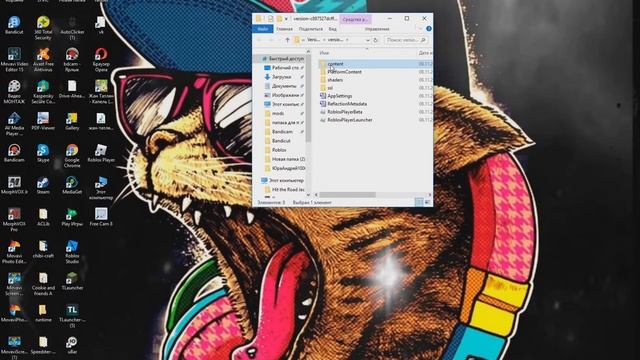Select the AutoClicker (1) desktop icon
Image resolution: width=640 pixels, height=360 pixels.
pos(72,28)
